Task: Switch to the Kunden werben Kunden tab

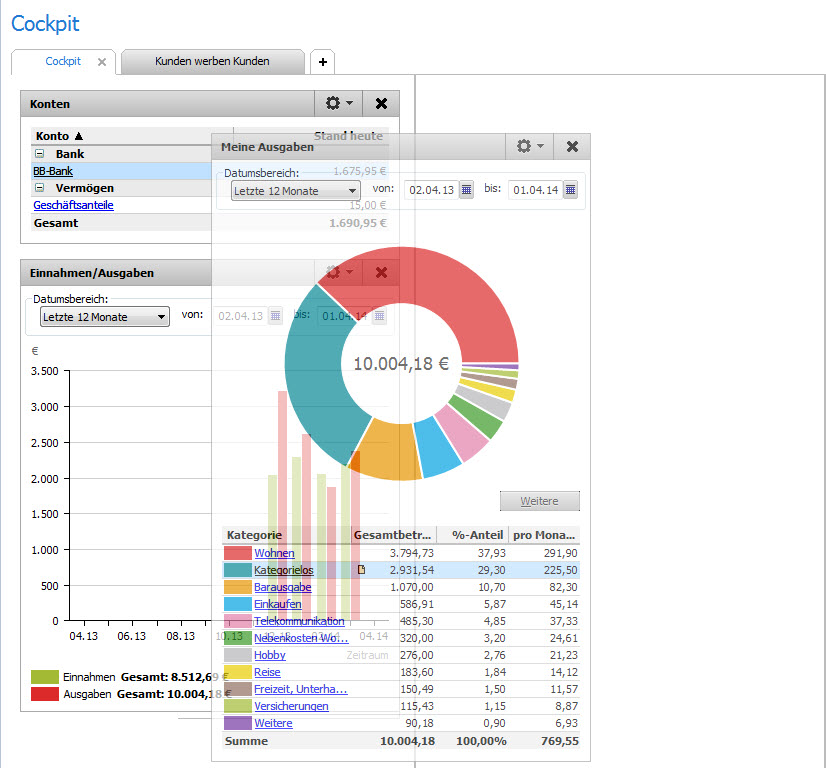Action: click(212, 62)
